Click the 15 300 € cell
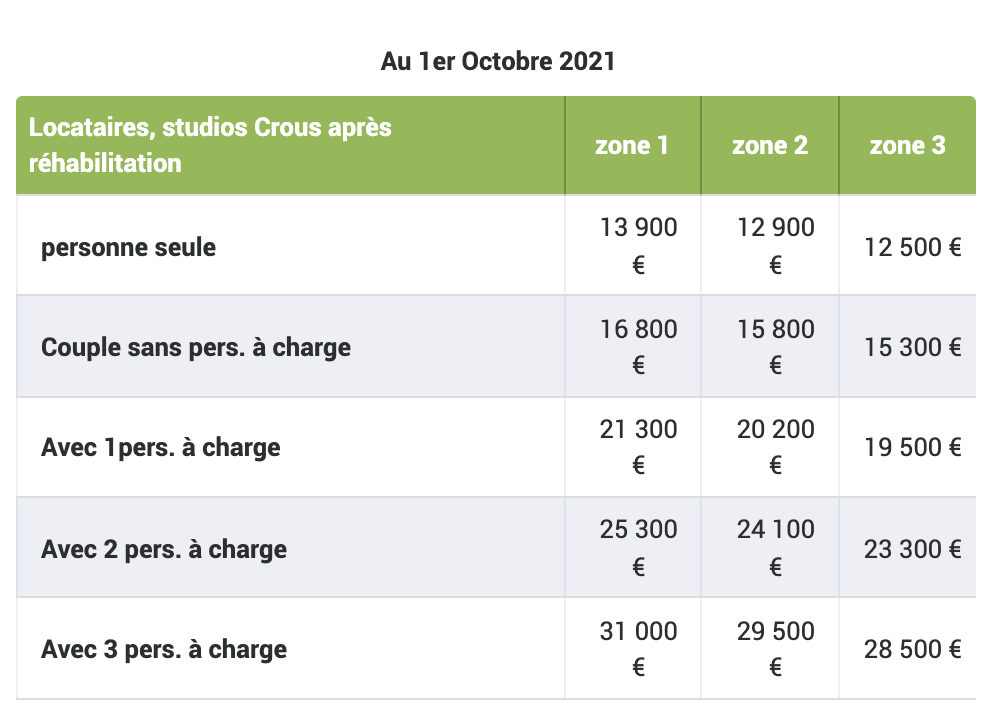The width and height of the screenshot is (992, 724). click(912, 347)
